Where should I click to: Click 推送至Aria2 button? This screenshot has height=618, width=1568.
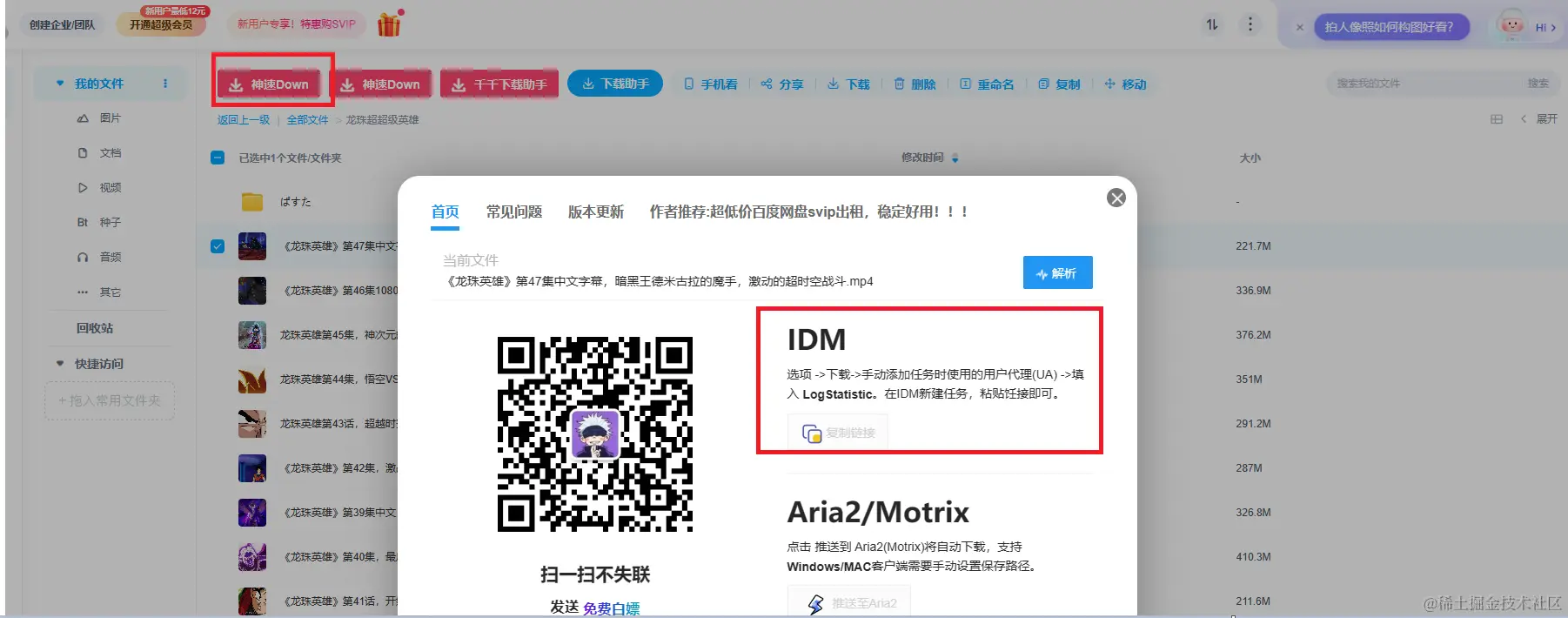pyautogui.click(x=849, y=602)
